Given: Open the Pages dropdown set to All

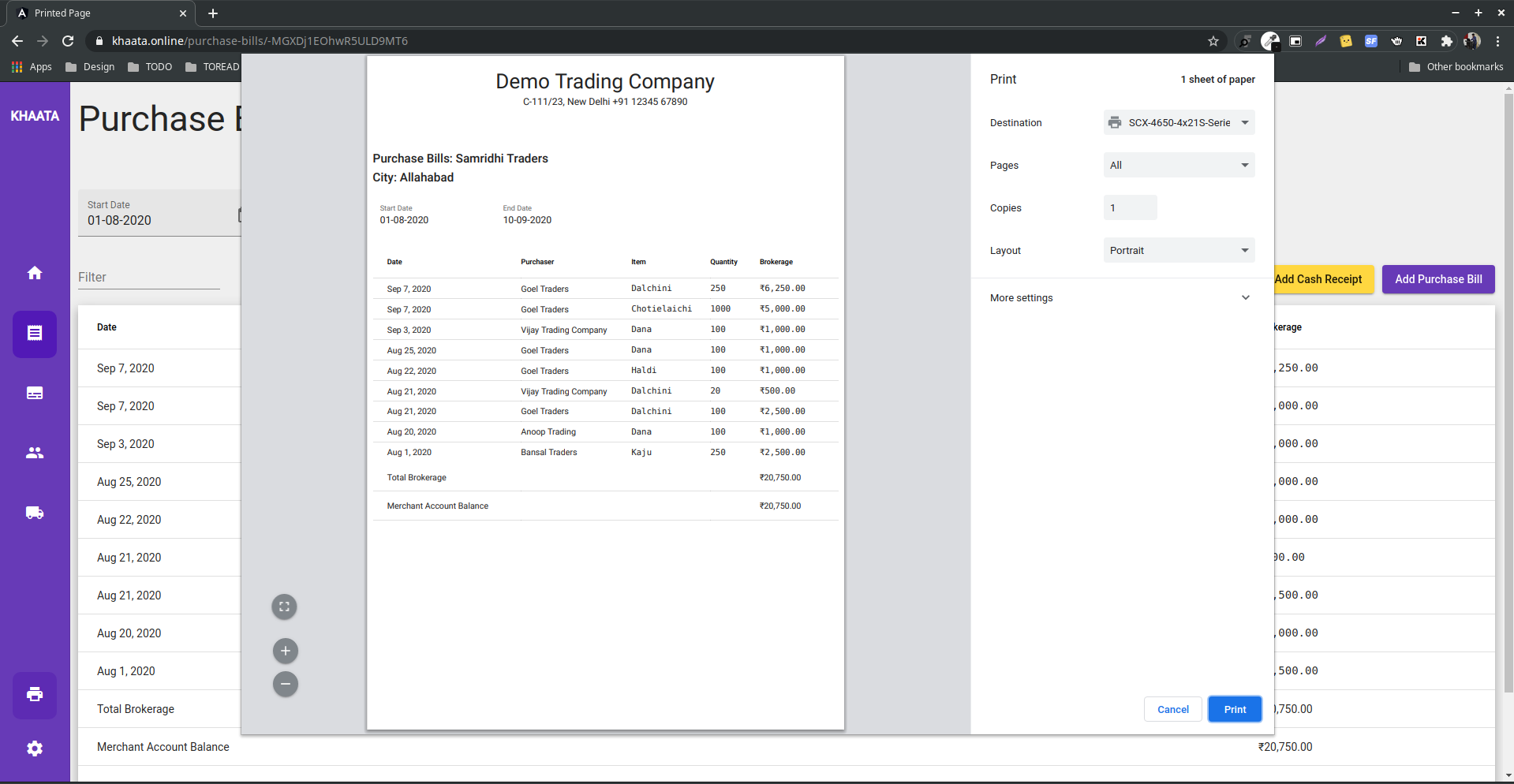Looking at the screenshot, I should [x=1179, y=165].
